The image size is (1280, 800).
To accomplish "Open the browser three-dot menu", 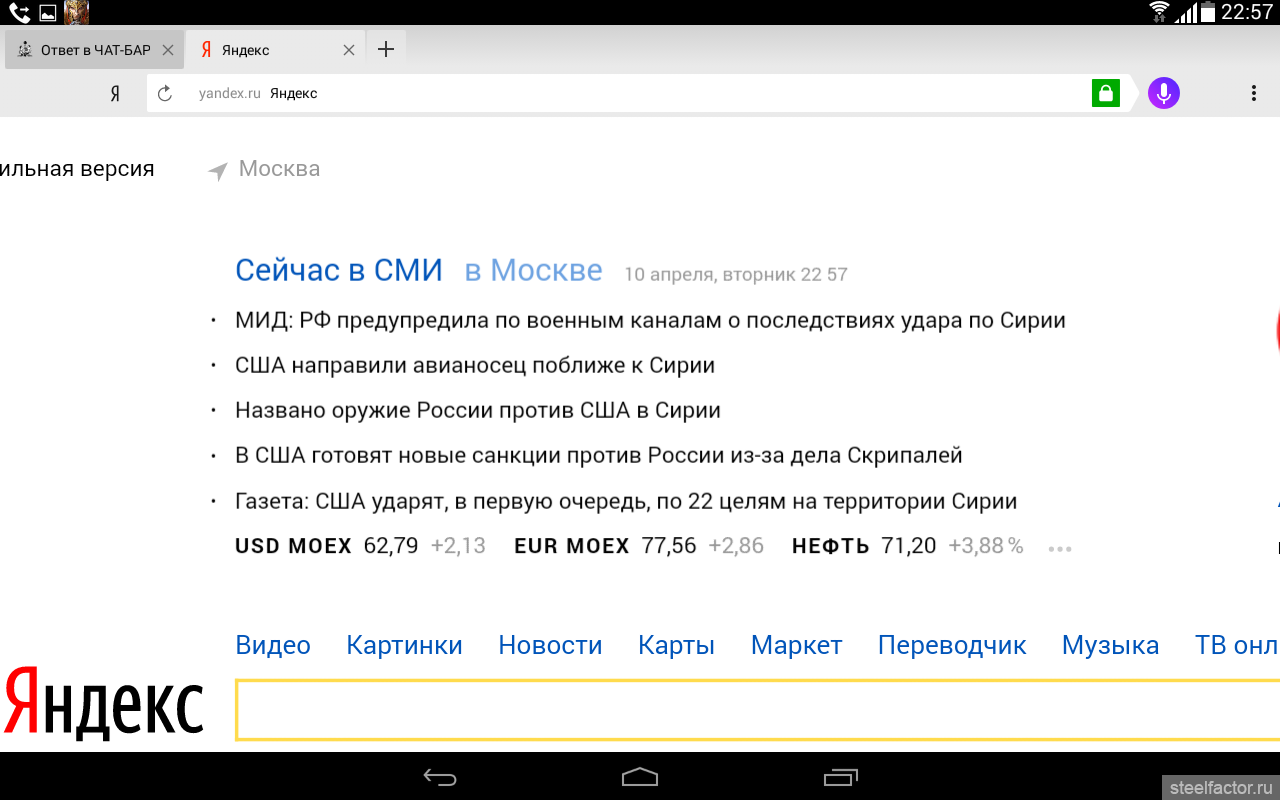I will coord(1253,93).
